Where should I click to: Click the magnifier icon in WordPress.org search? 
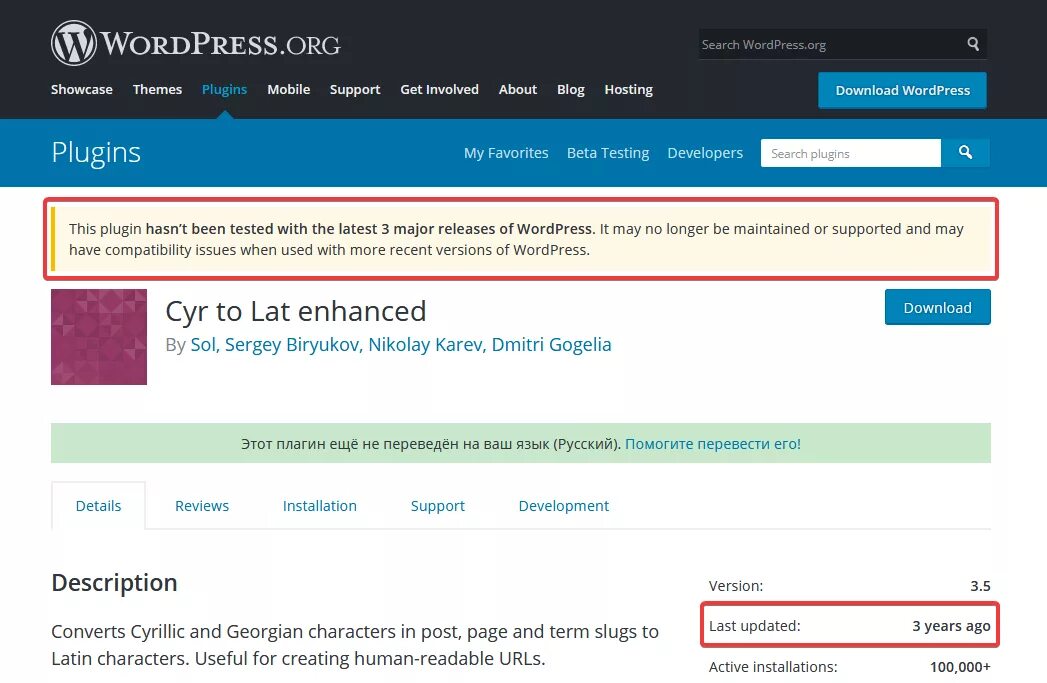tap(973, 44)
